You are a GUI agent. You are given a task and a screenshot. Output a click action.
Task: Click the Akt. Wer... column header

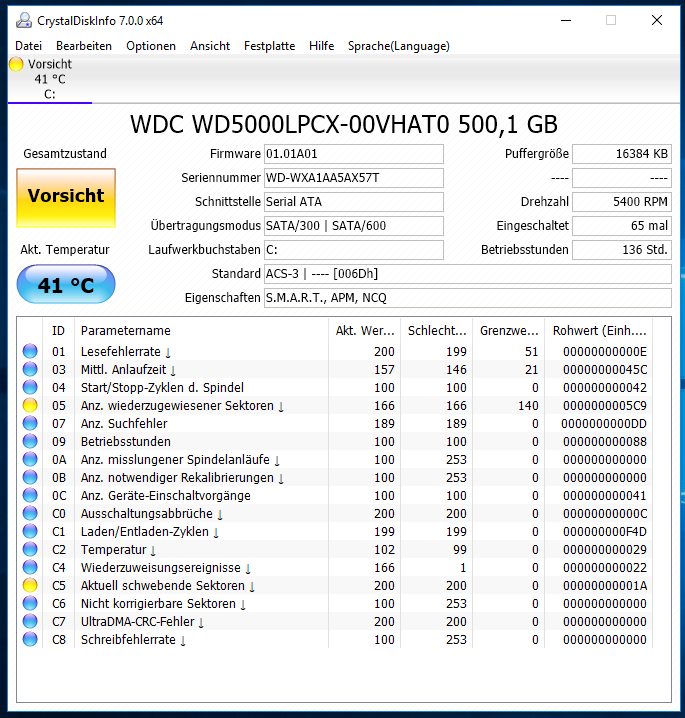[x=364, y=331]
